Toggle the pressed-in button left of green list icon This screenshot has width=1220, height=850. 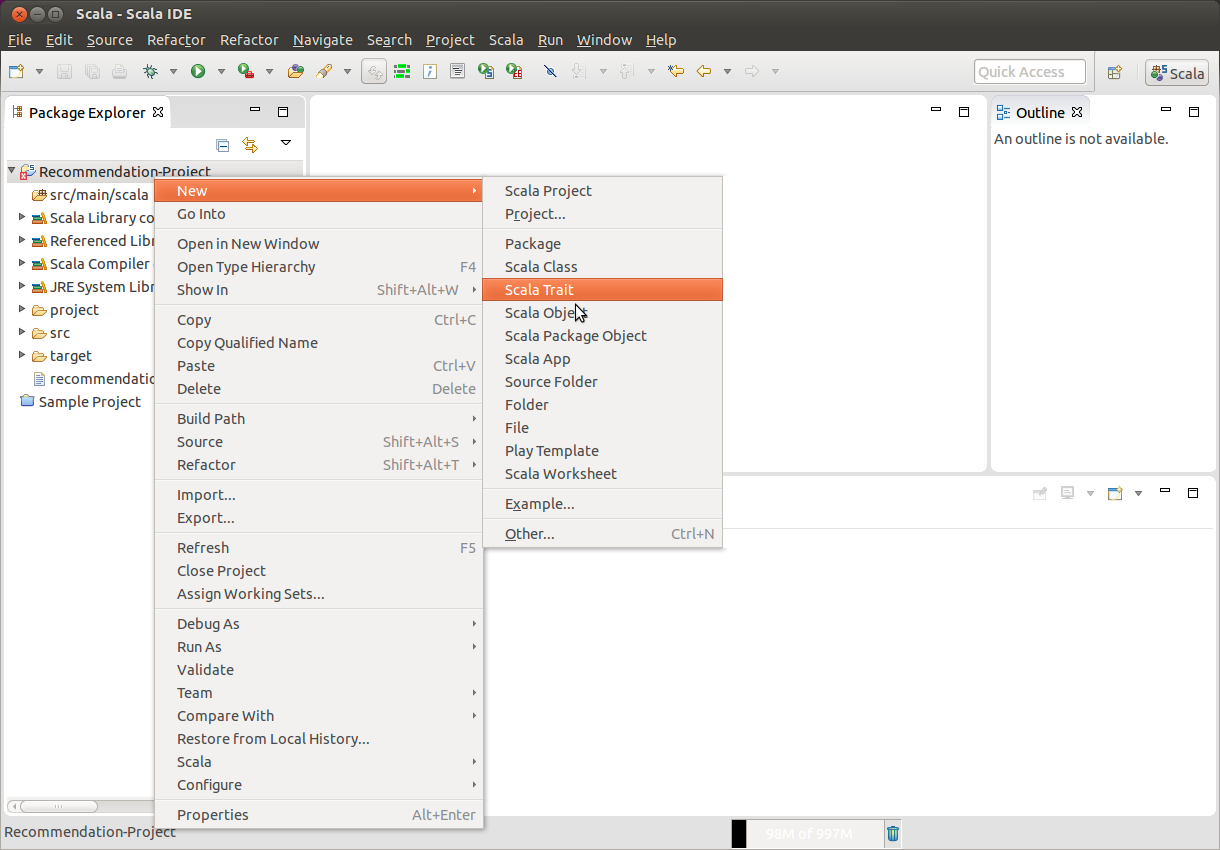374,71
